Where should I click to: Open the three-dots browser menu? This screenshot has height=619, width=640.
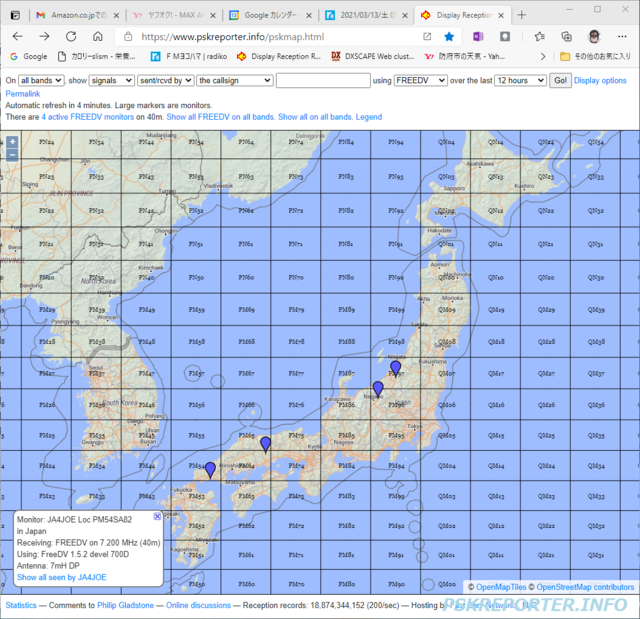tap(622, 37)
